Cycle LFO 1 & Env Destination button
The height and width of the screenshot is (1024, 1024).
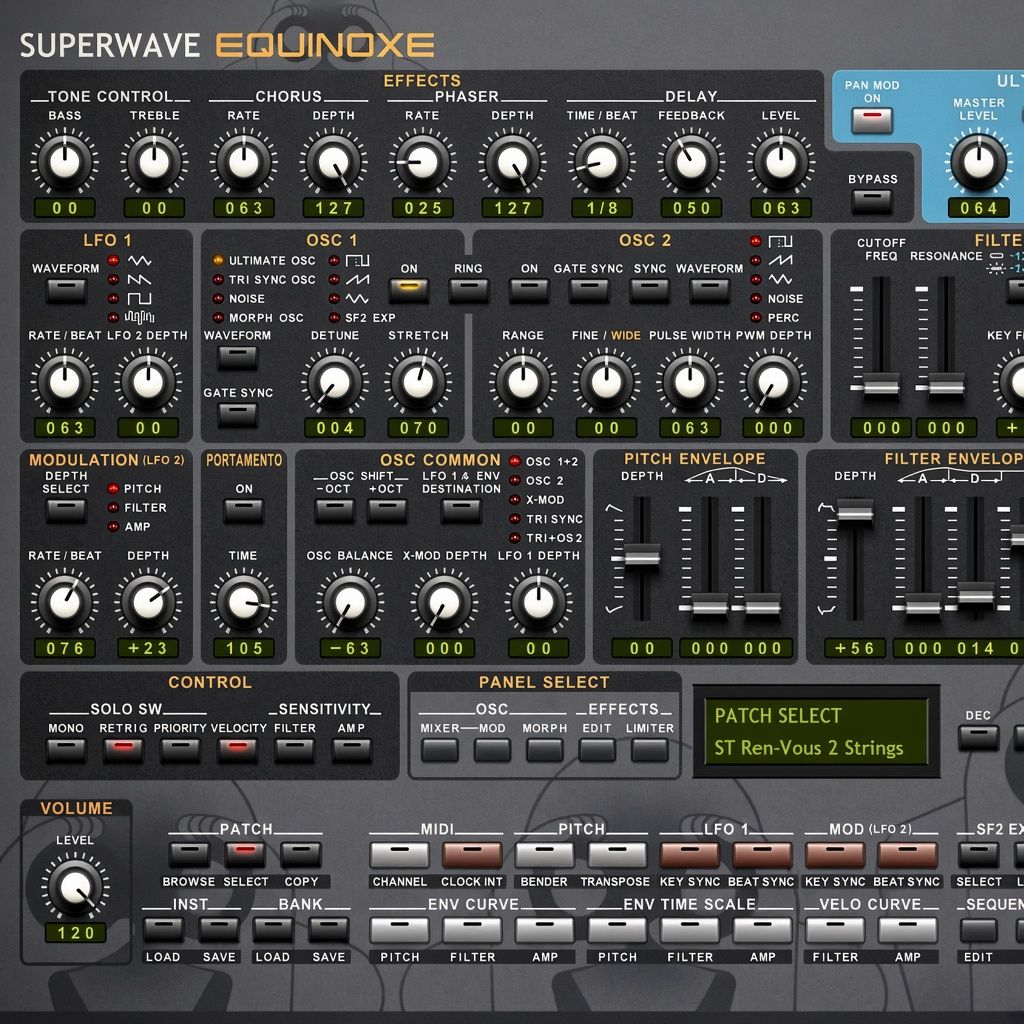[x=461, y=511]
